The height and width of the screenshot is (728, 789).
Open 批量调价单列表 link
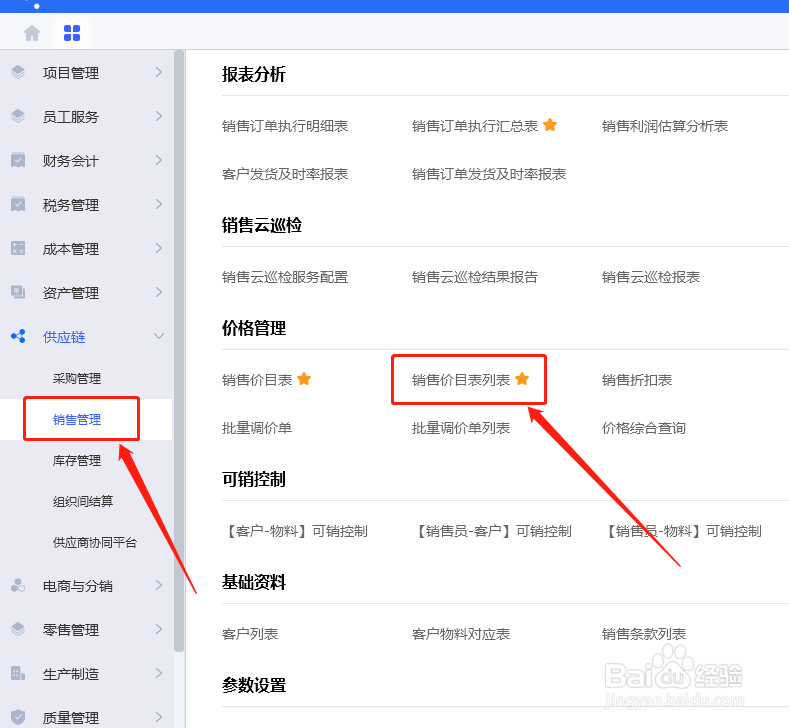point(460,428)
